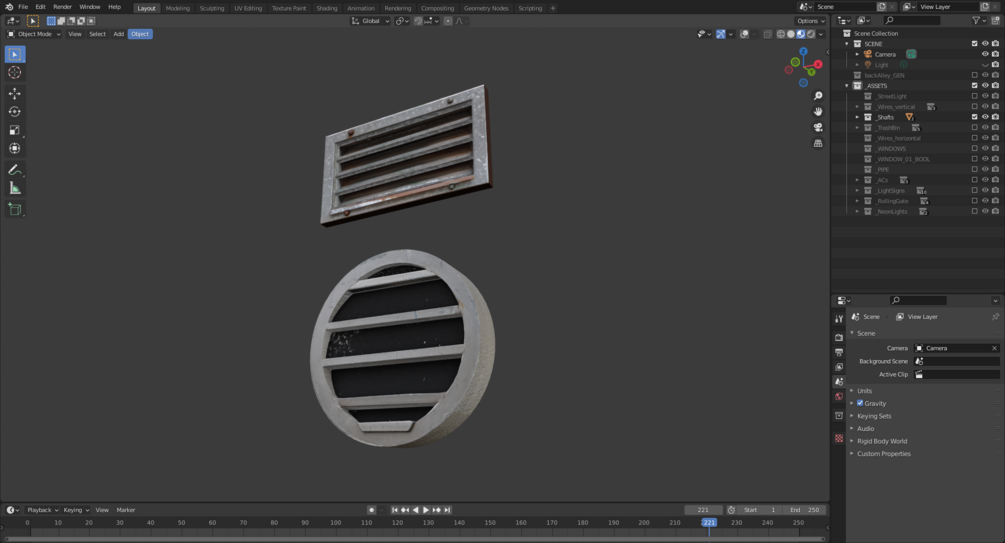Open the Render properties tab icon

pyautogui.click(x=839, y=337)
